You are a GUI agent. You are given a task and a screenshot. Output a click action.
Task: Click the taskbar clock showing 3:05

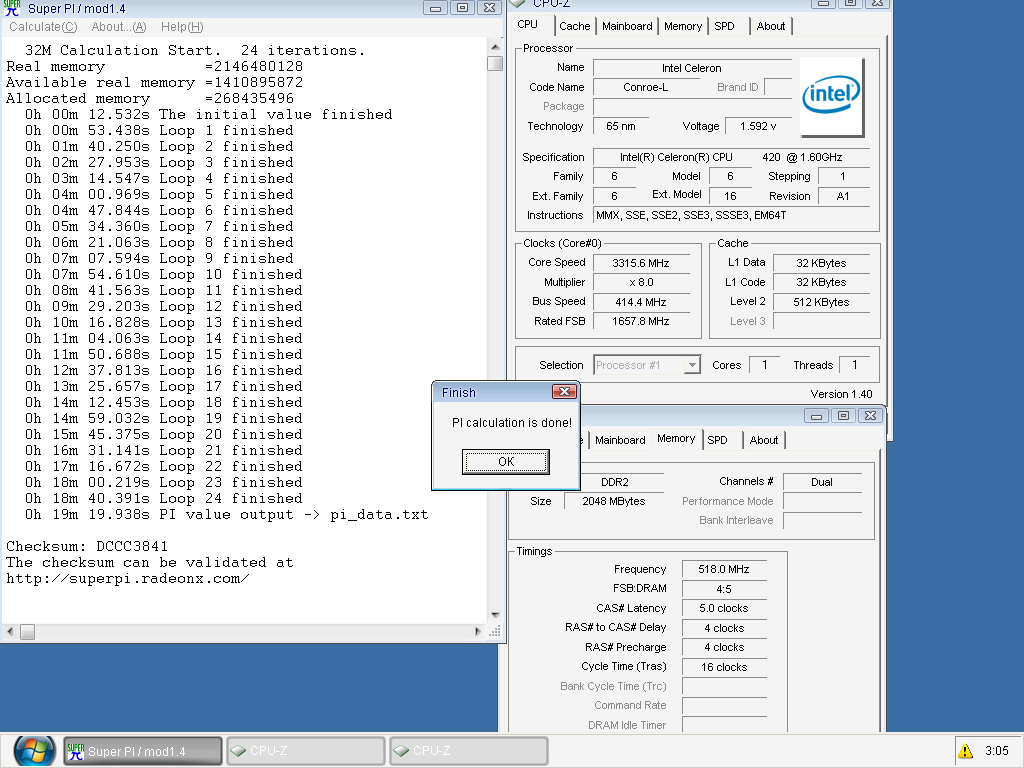click(x=997, y=751)
